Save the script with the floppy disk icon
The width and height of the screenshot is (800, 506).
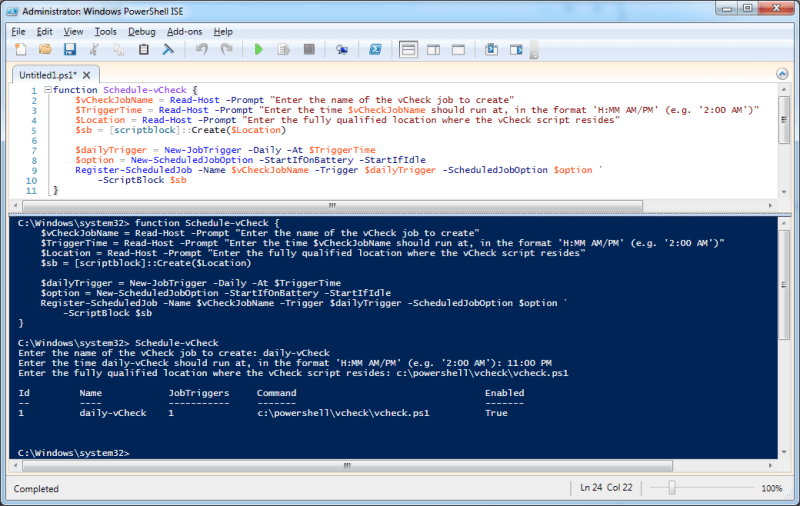(69, 49)
